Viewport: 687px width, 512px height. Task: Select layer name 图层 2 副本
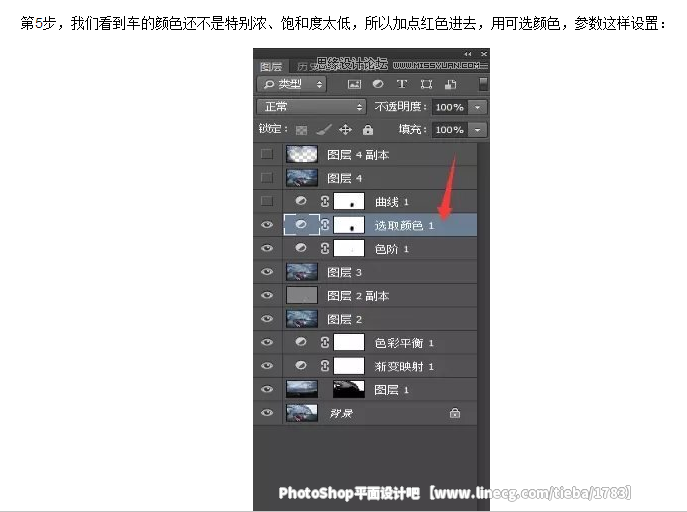point(358,296)
